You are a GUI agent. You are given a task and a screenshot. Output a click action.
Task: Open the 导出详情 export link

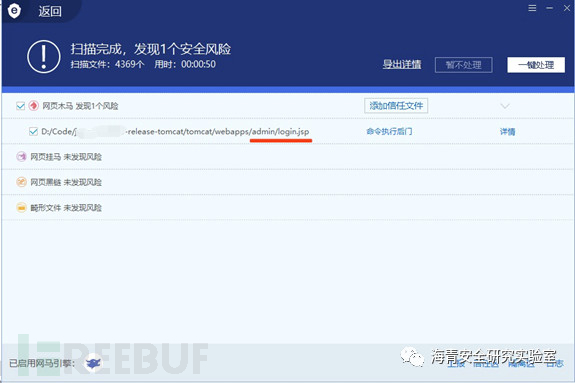[x=402, y=65]
